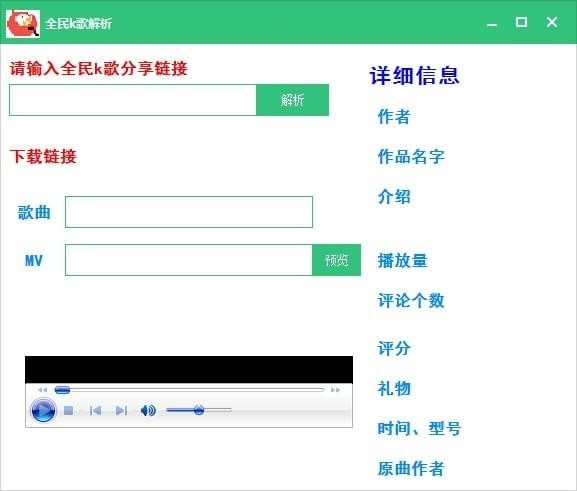This screenshot has height=491, width=577.
Task: Click the 时间、型号 label
Action: (x=419, y=428)
